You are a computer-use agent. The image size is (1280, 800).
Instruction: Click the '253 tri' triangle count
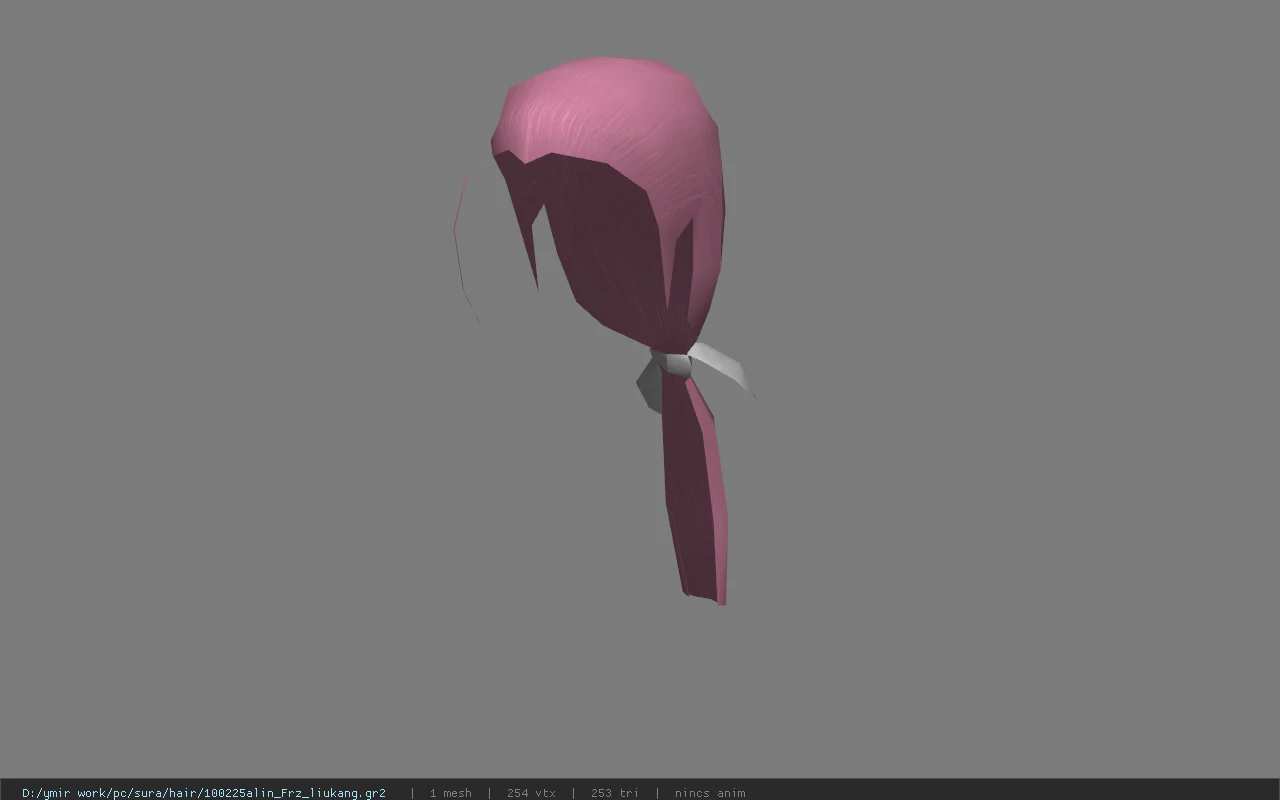pos(614,793)
